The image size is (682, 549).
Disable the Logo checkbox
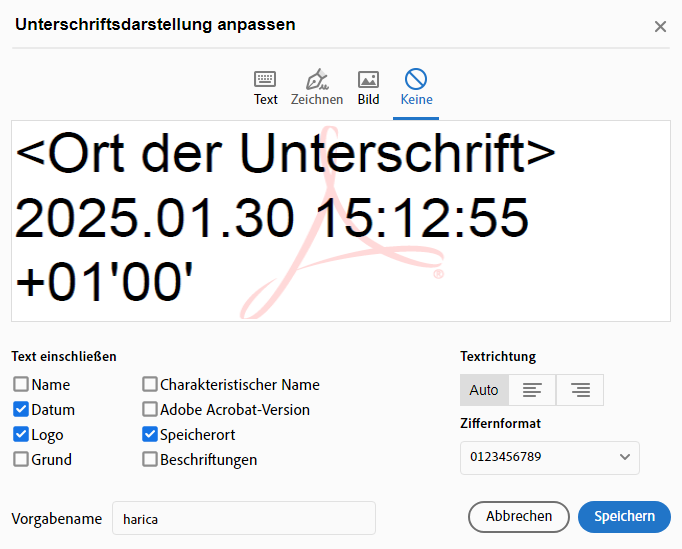pyautogui.click(x=21, y=435)
